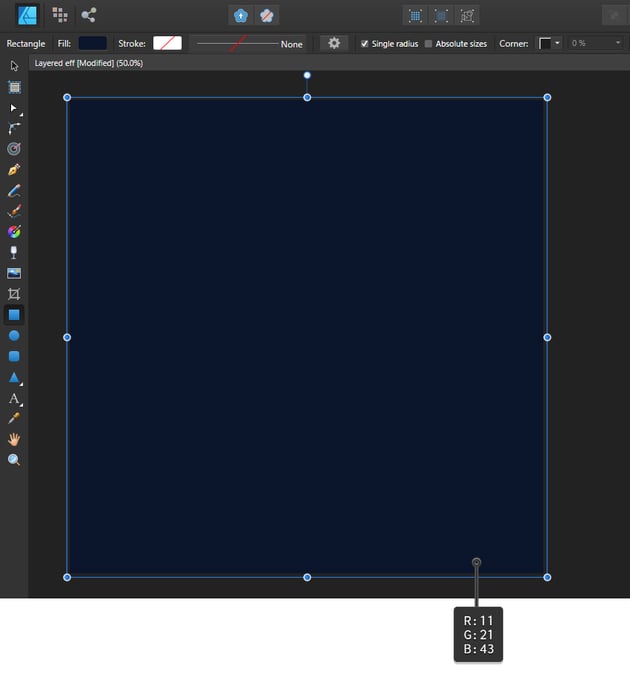Click the Synchronise defaults upload icon
630x674 pixels.
[x=241, y=16]
